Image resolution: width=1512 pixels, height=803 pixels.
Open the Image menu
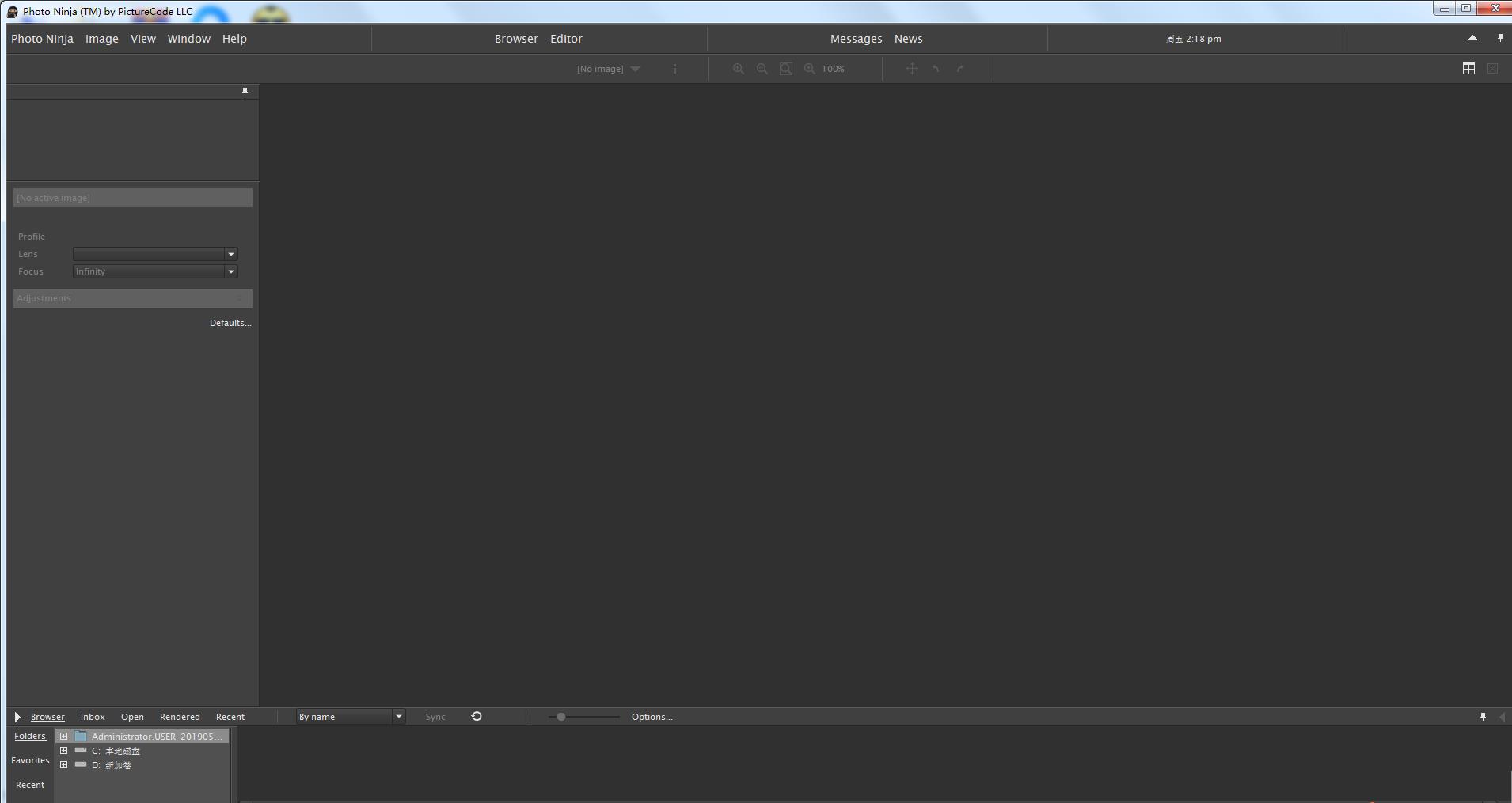click(102, 39)
